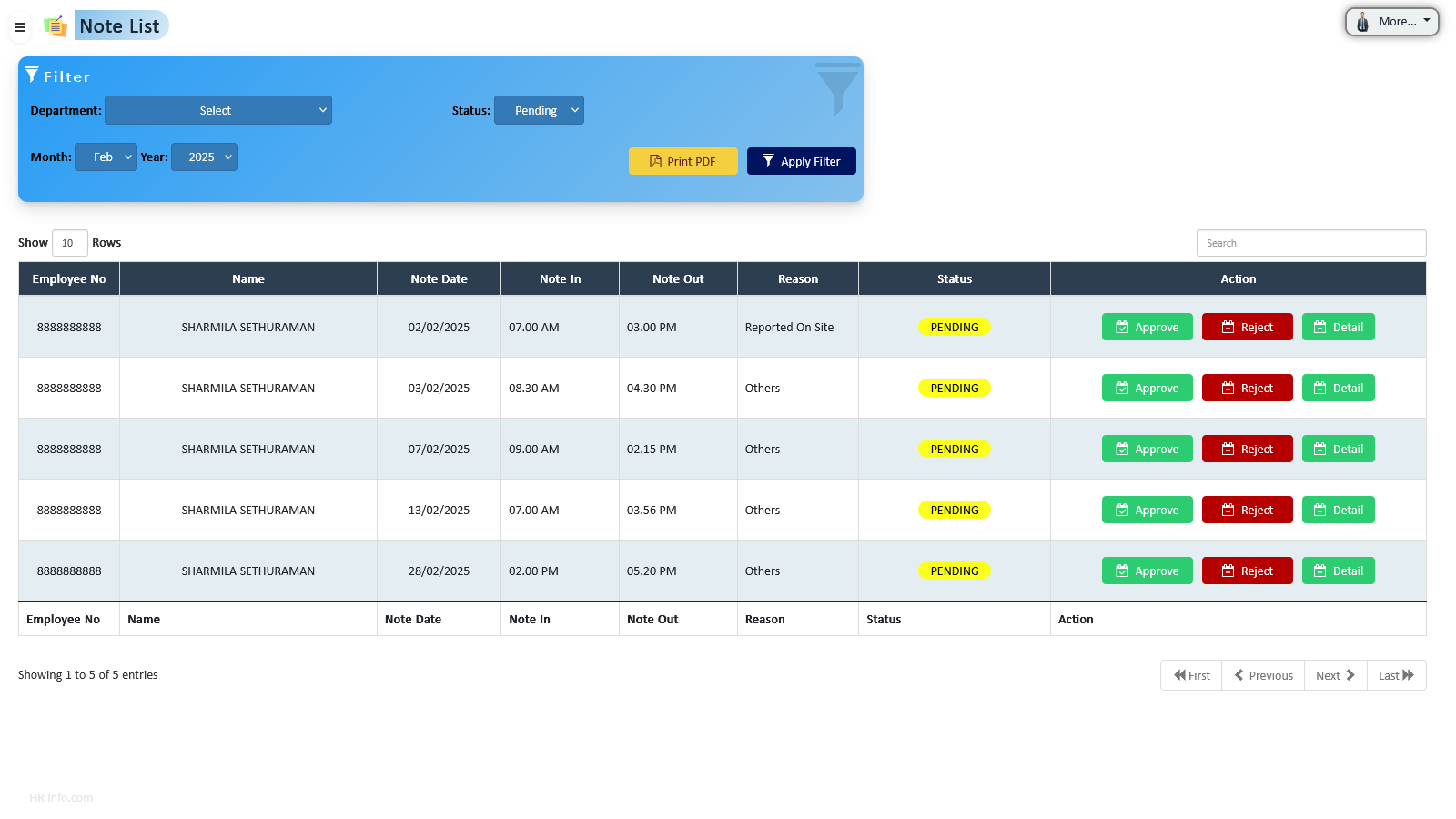
Task: Click inside the Search field
Action: pos(1310,243)
